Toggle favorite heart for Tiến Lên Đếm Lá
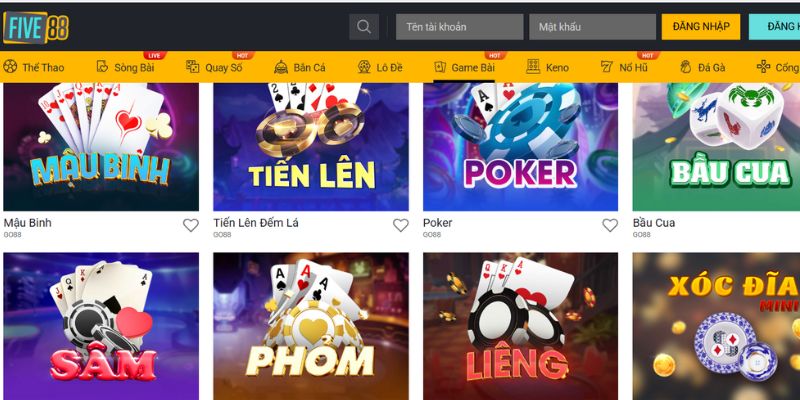The height and width of the screenshot is (400, 800). (x=401, y=225)
